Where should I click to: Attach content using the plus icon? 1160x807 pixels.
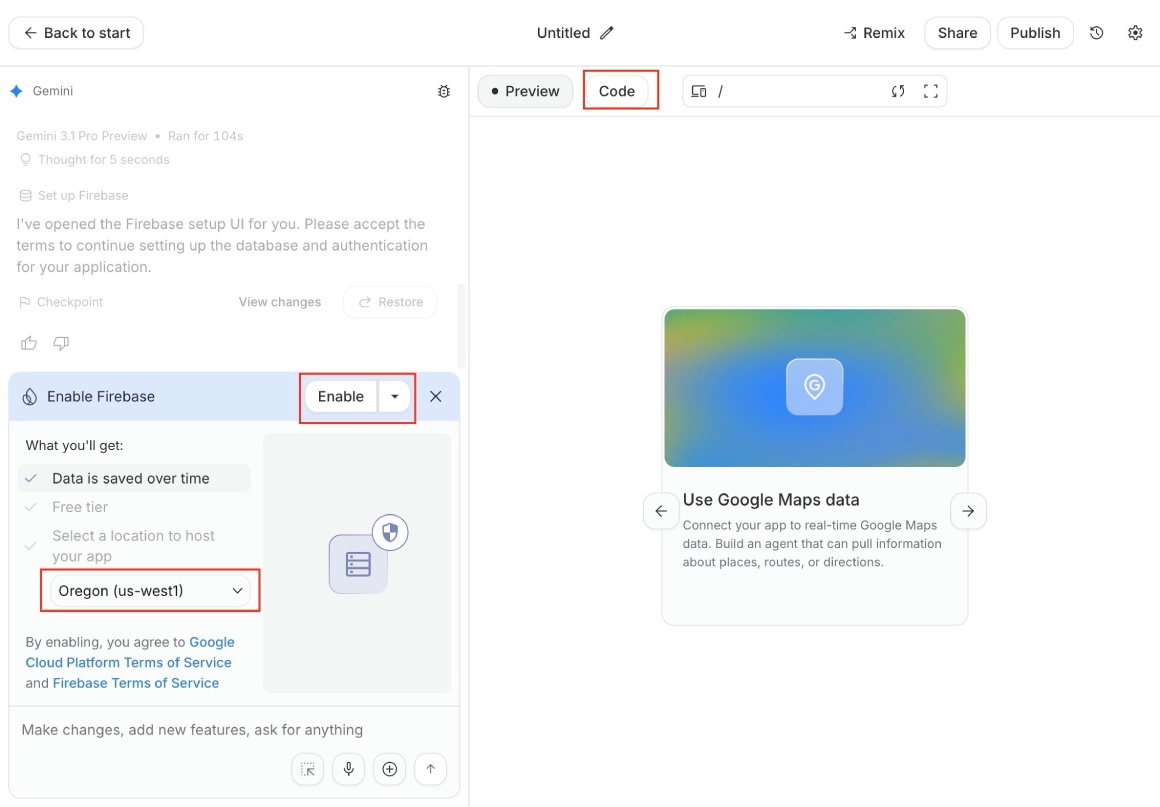389,768
